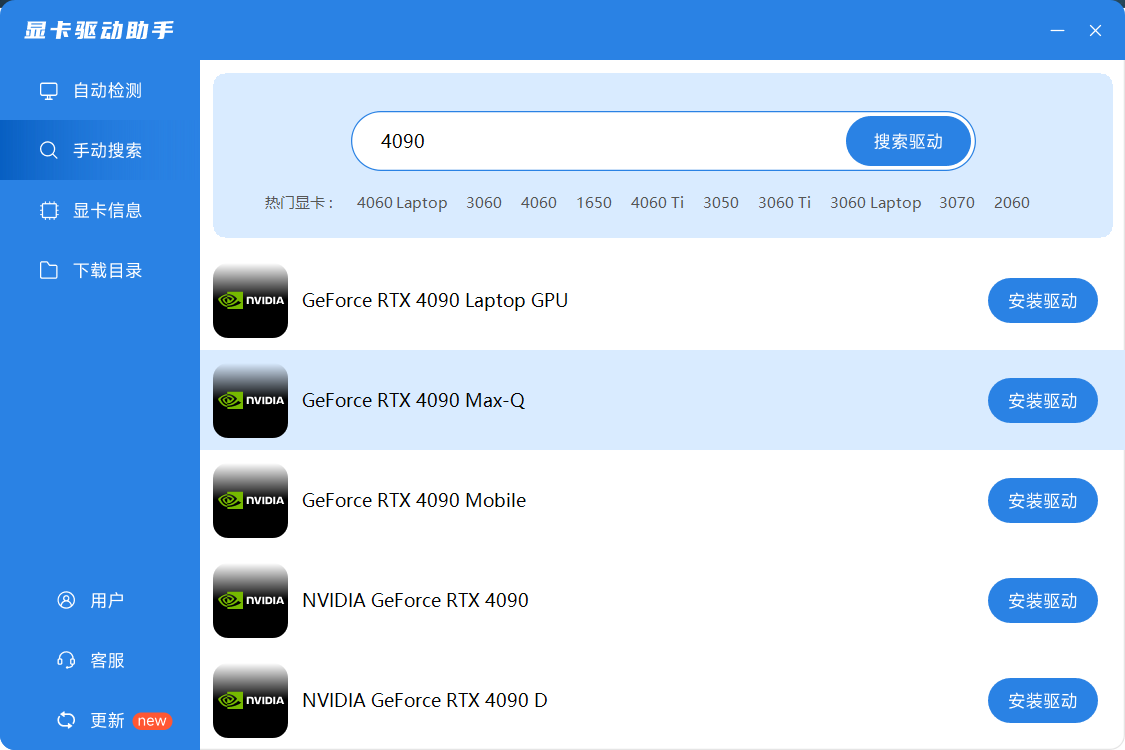Select the 2060 popular card link
This screenshot has height=750, width=1125.
pyautogui.click(x=1011, y=203)
